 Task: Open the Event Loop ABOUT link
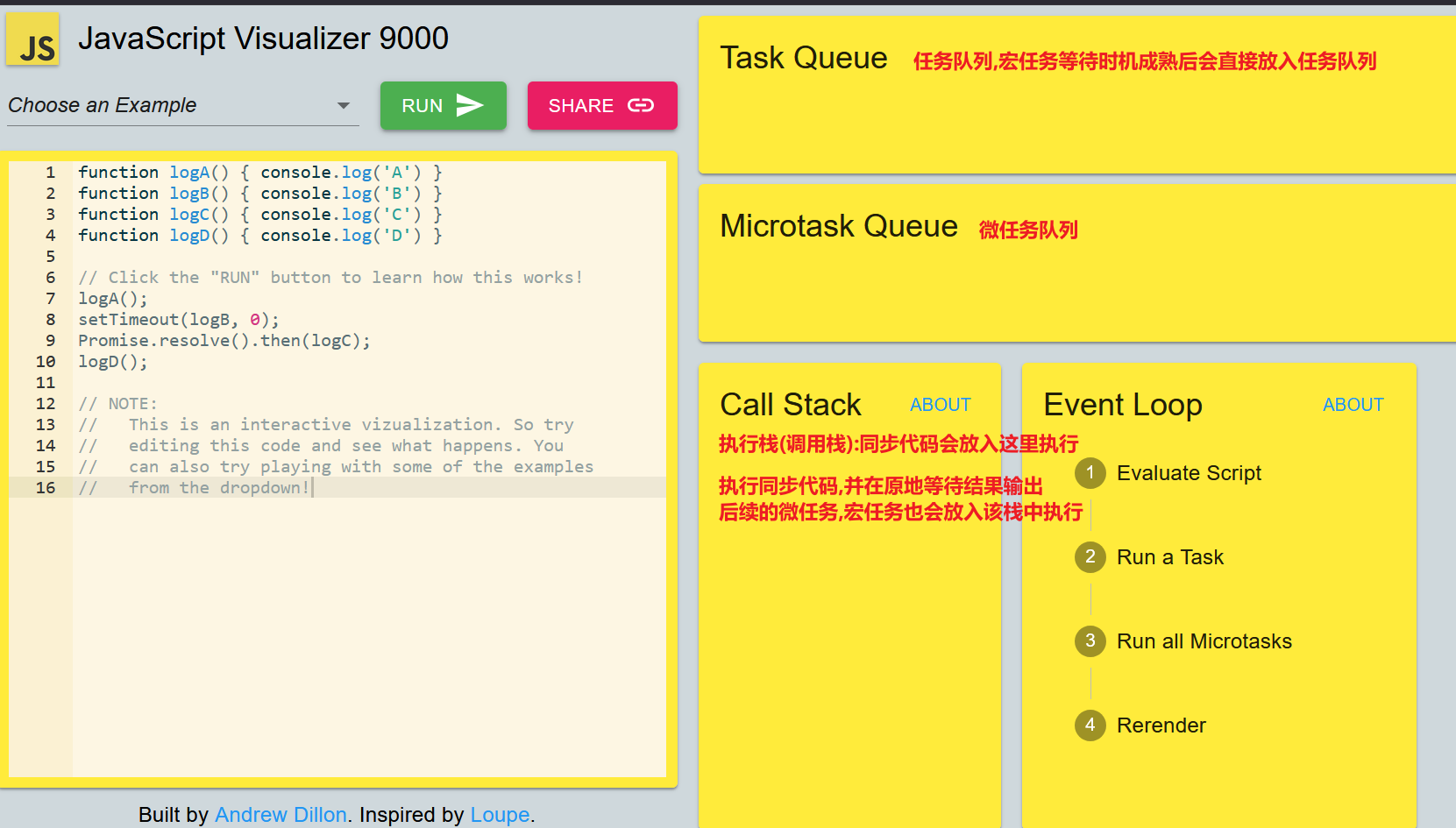[1353, 405]
